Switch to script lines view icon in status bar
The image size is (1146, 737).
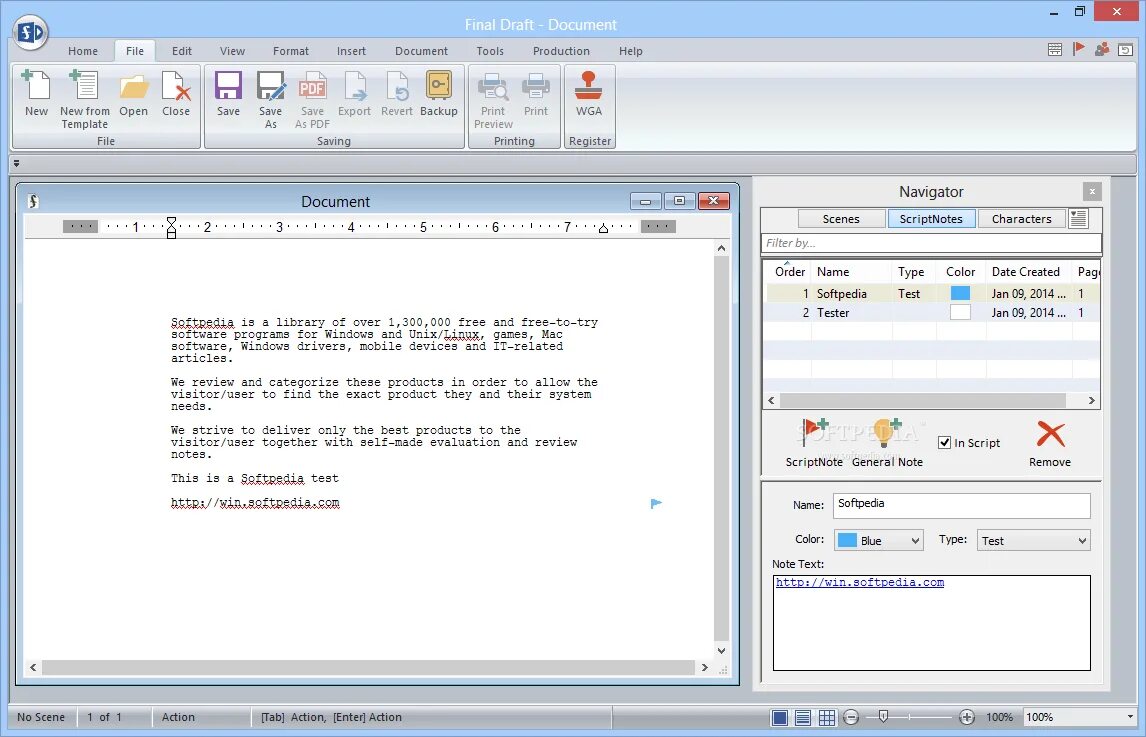[802, 717]
